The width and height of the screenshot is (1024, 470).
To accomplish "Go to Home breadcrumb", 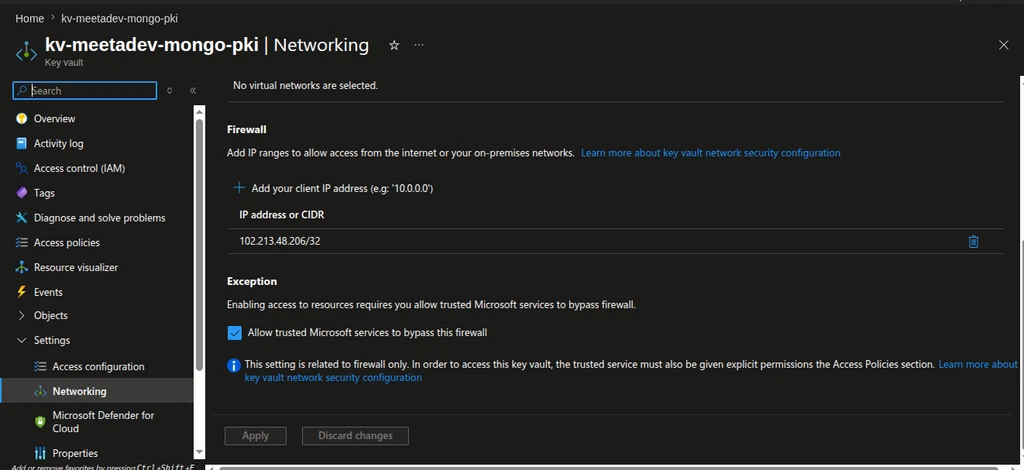I will [29, 19].
